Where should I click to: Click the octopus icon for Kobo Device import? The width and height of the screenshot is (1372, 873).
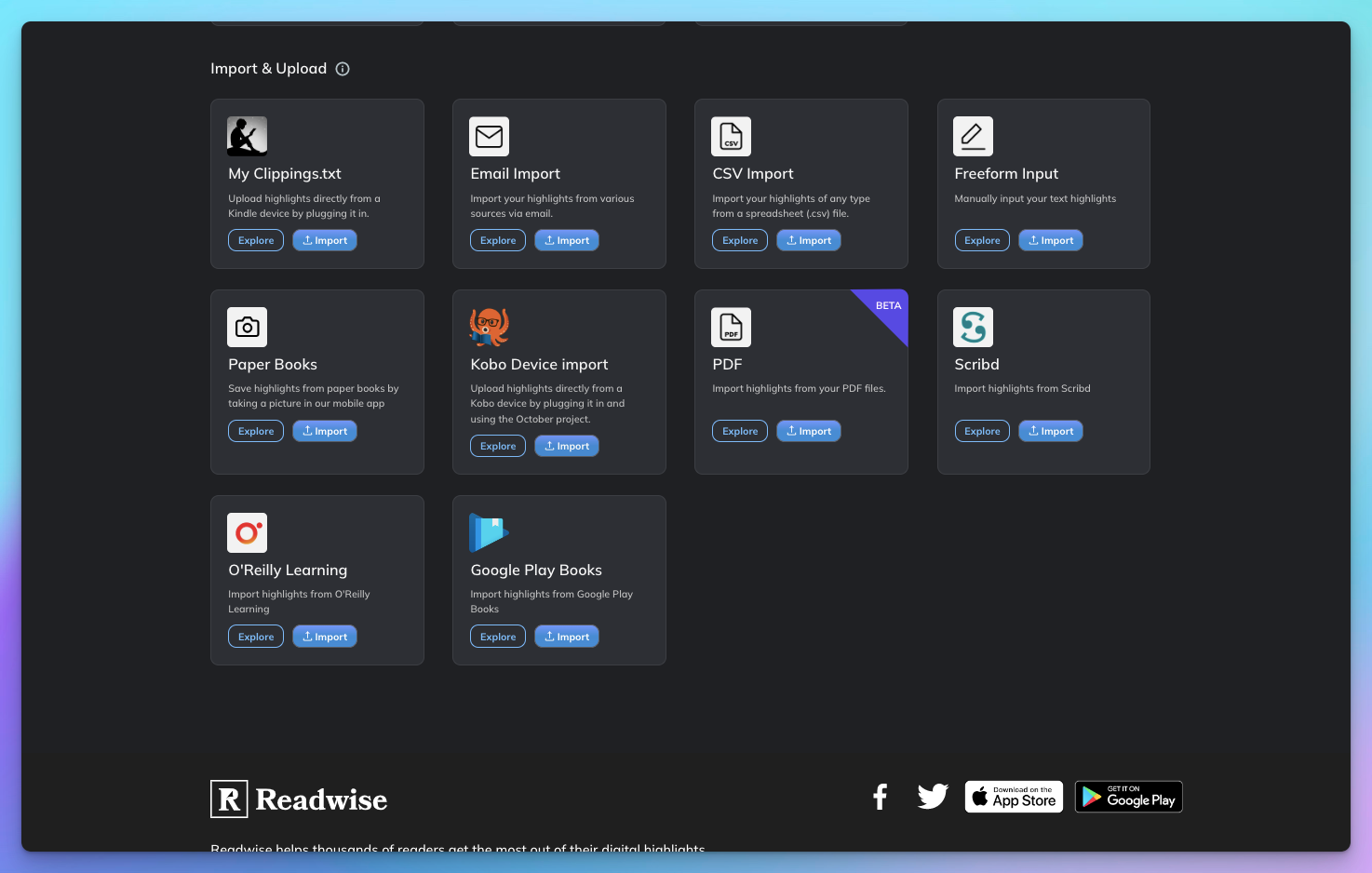point(489,327)
